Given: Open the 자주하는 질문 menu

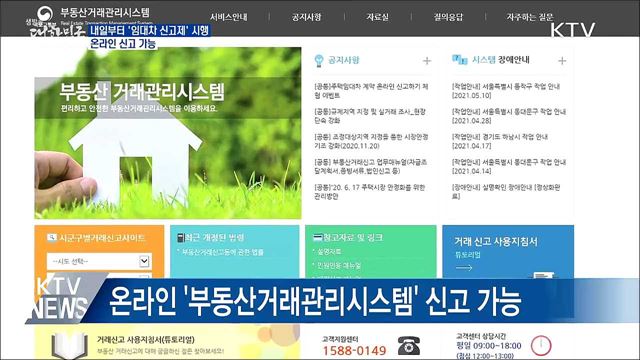Looking at the screenshot, I should pyautogui.click(x=530, y=17).
